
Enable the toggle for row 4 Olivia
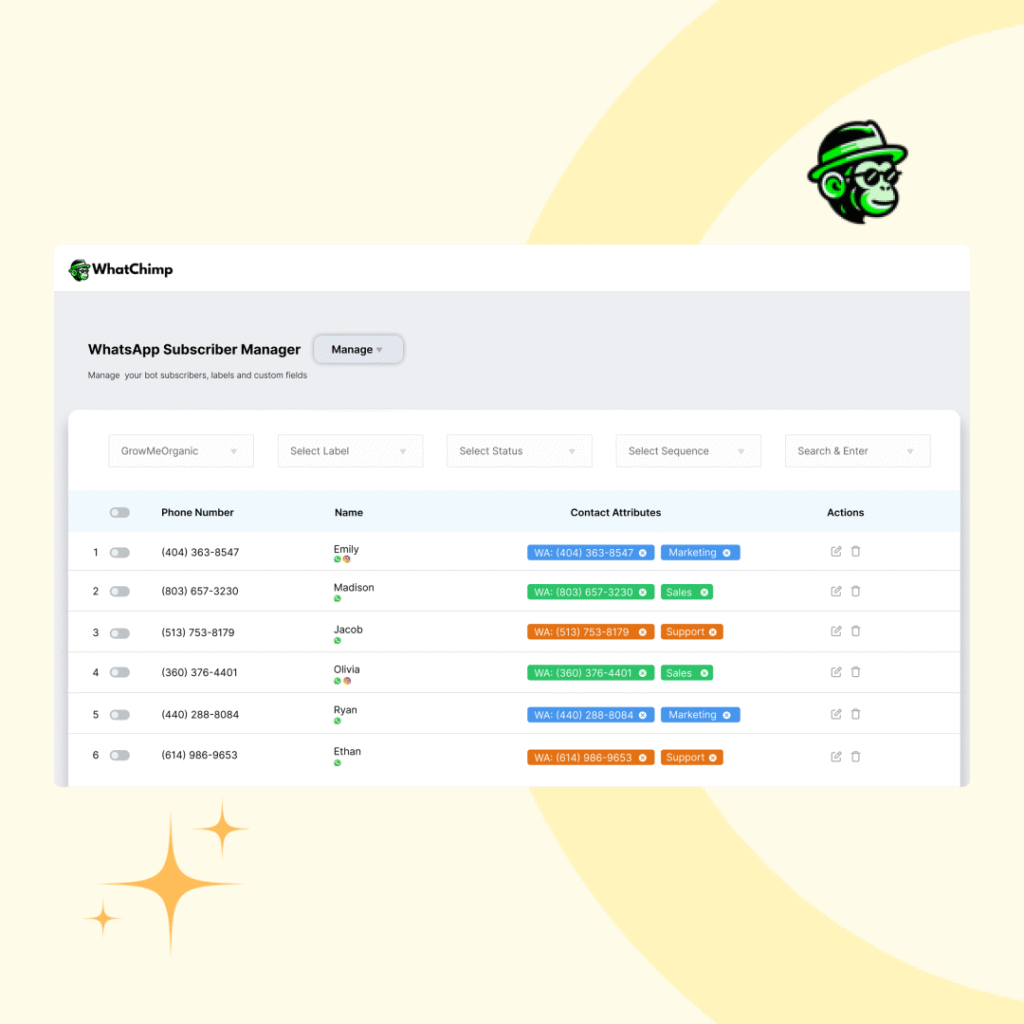[x=120, y=673]
